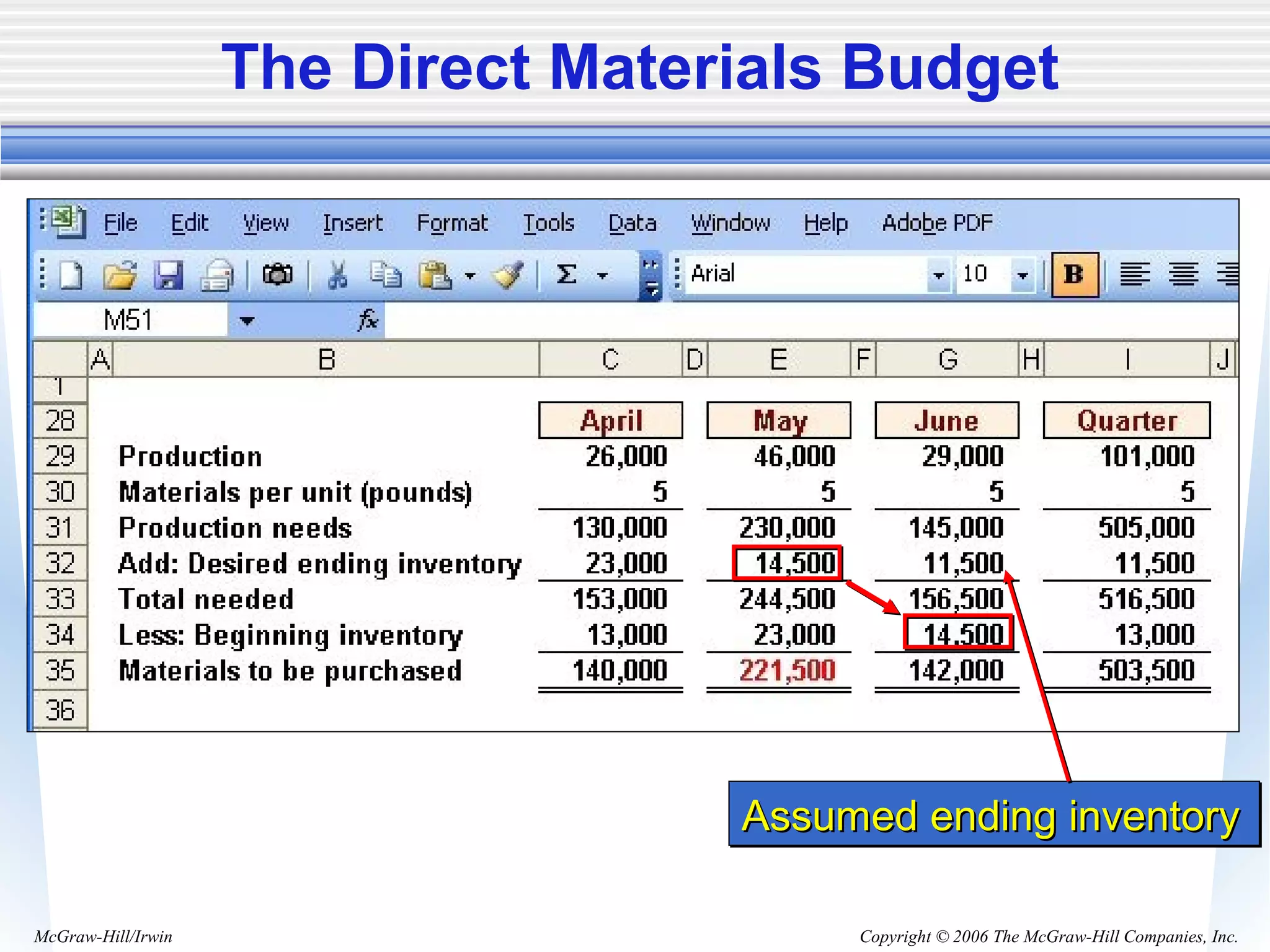
Task: Select the June header cell
Action: click(947, 420)
